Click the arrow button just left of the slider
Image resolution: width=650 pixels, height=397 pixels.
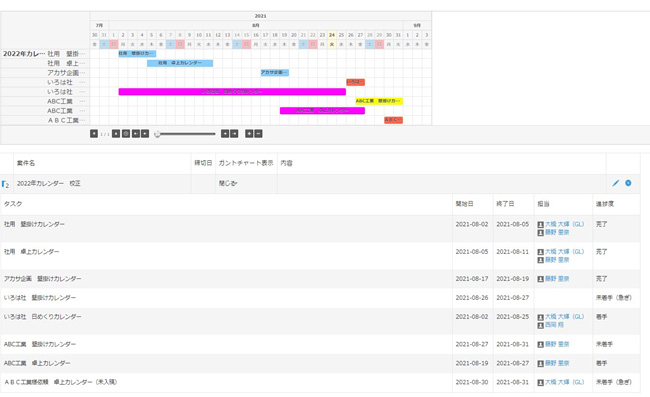pos(145,134)
